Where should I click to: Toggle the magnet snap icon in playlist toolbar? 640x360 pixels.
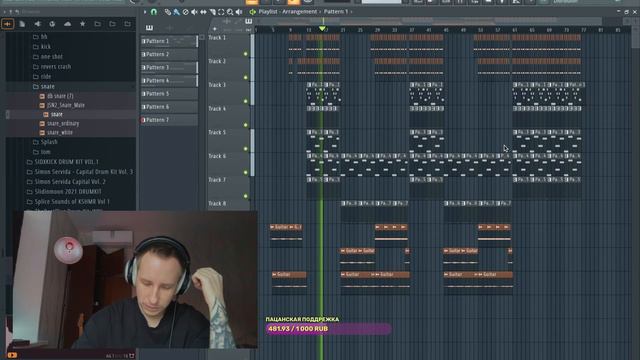point(154,12)
